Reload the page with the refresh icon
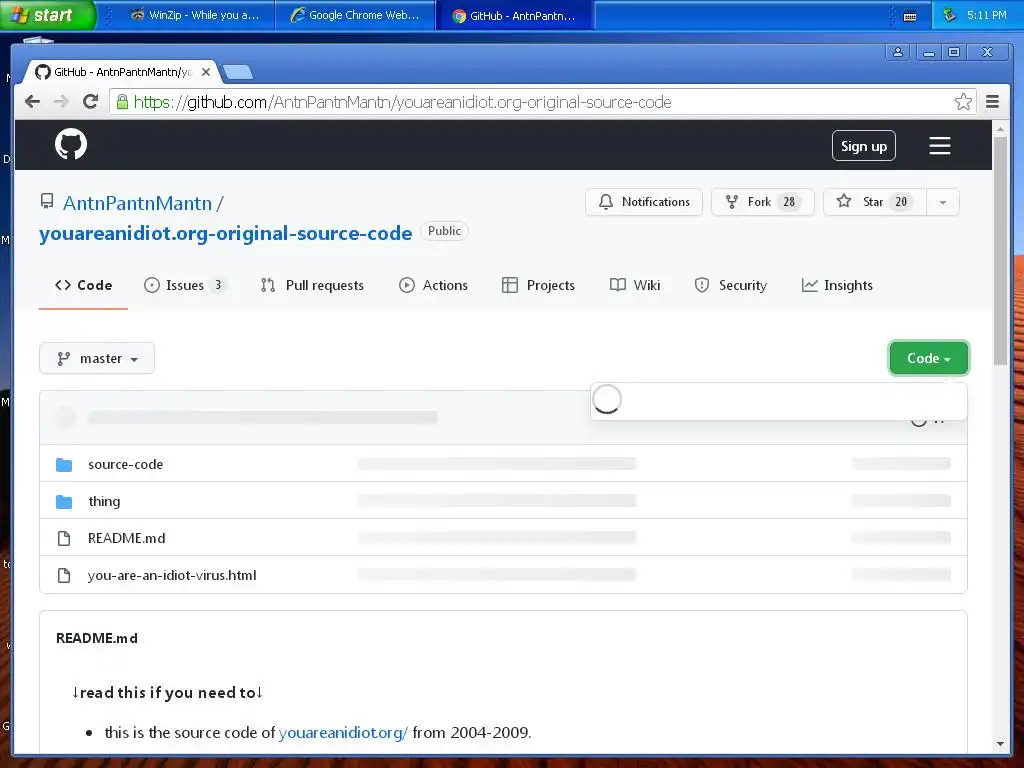Screen dimensions: 1024x768 (x=90, y=101)
